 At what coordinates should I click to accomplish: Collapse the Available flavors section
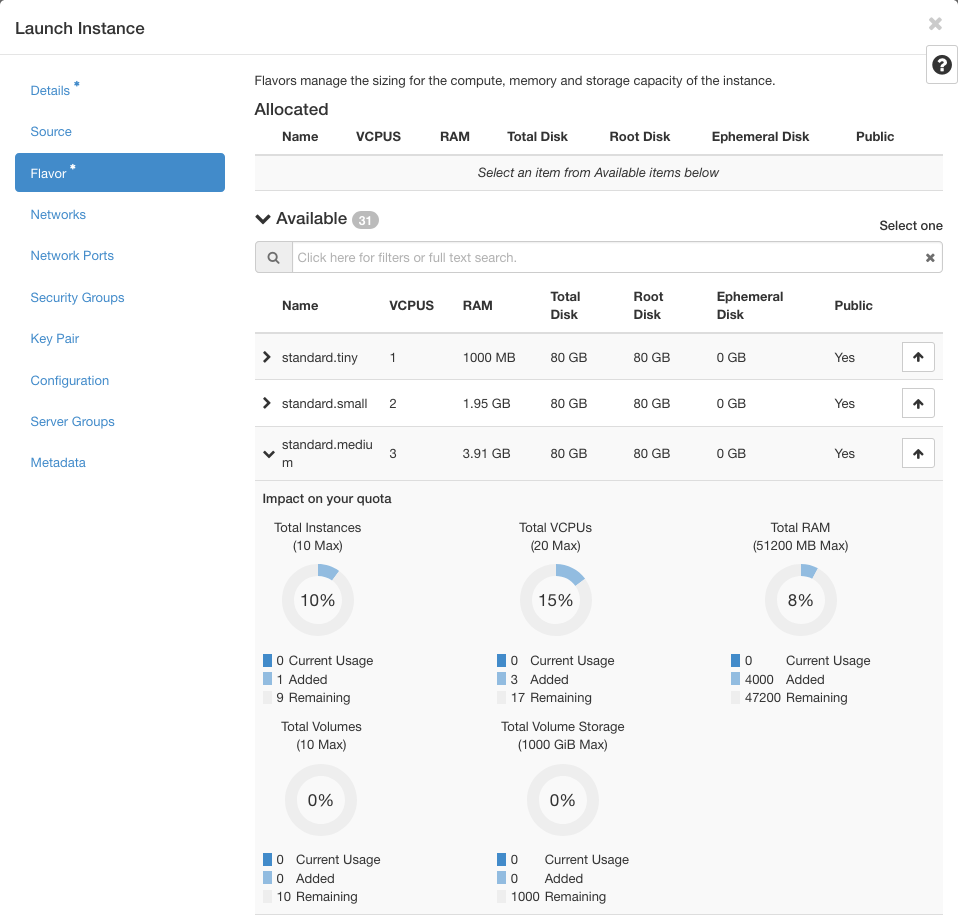263,219
